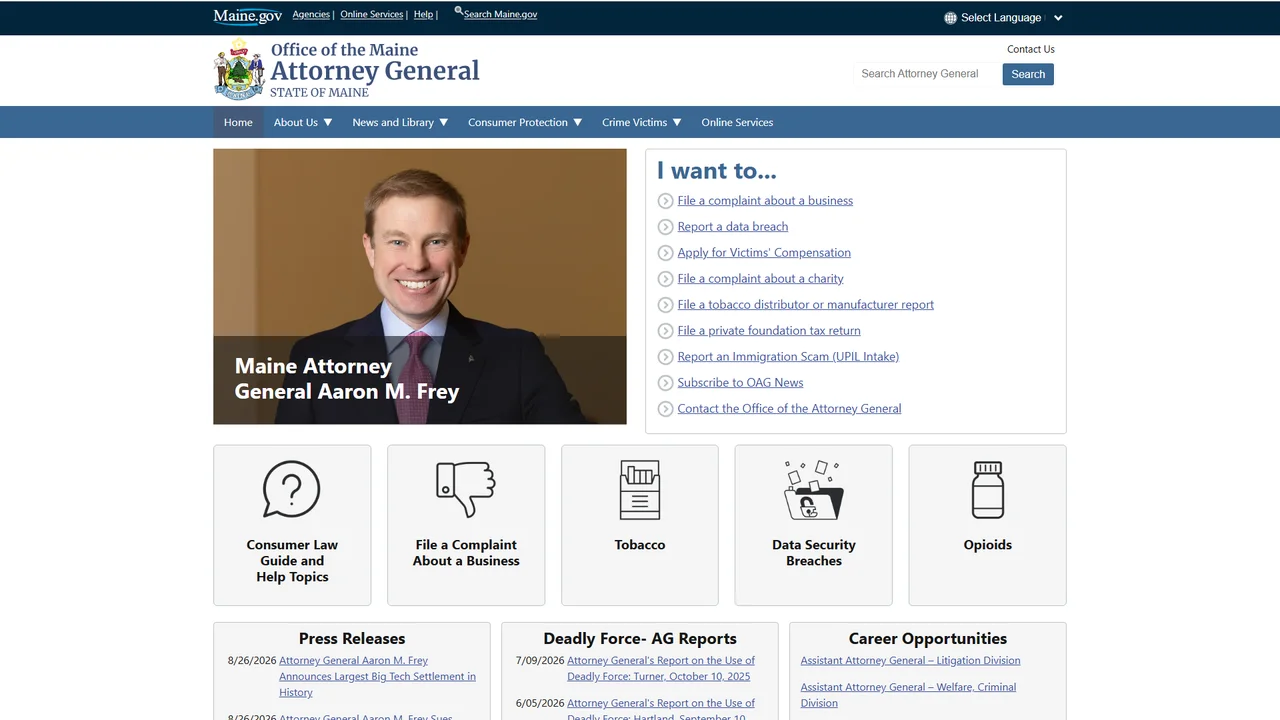Click the globe icon beside Select Language
Image resolution: width=1280 pixels, height=720 pixels.
tap(950, 18)
